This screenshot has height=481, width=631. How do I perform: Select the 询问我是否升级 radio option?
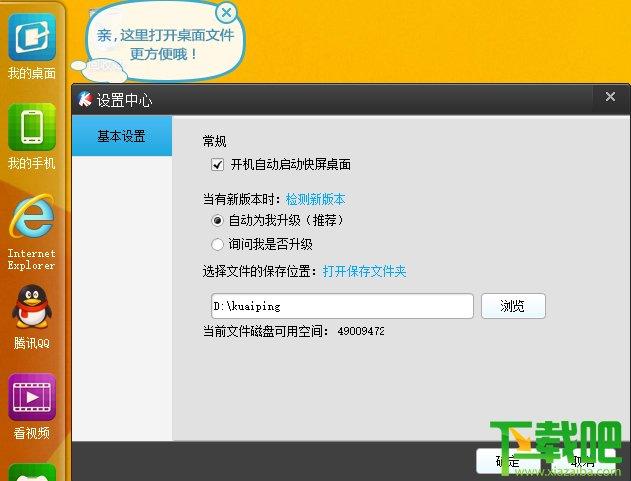[218, 244]
